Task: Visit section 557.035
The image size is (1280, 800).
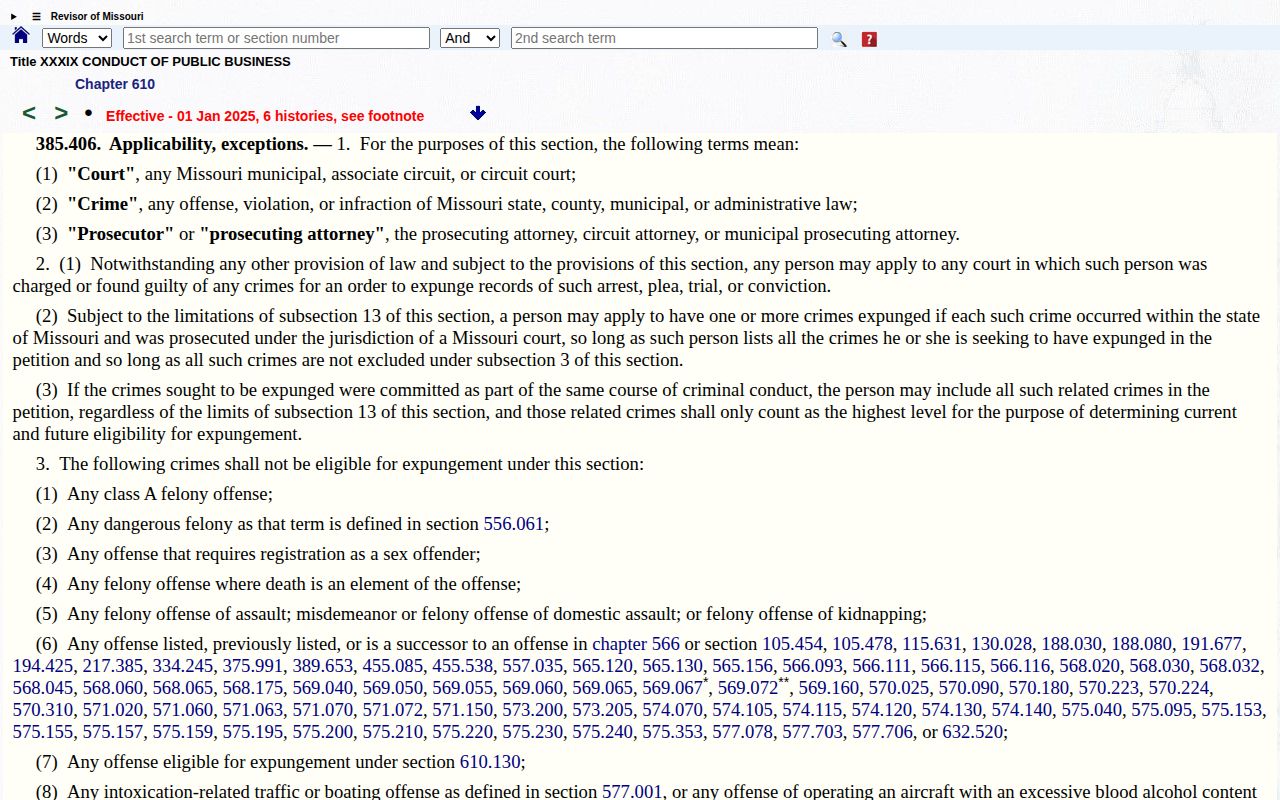Action: coord(533,666)
